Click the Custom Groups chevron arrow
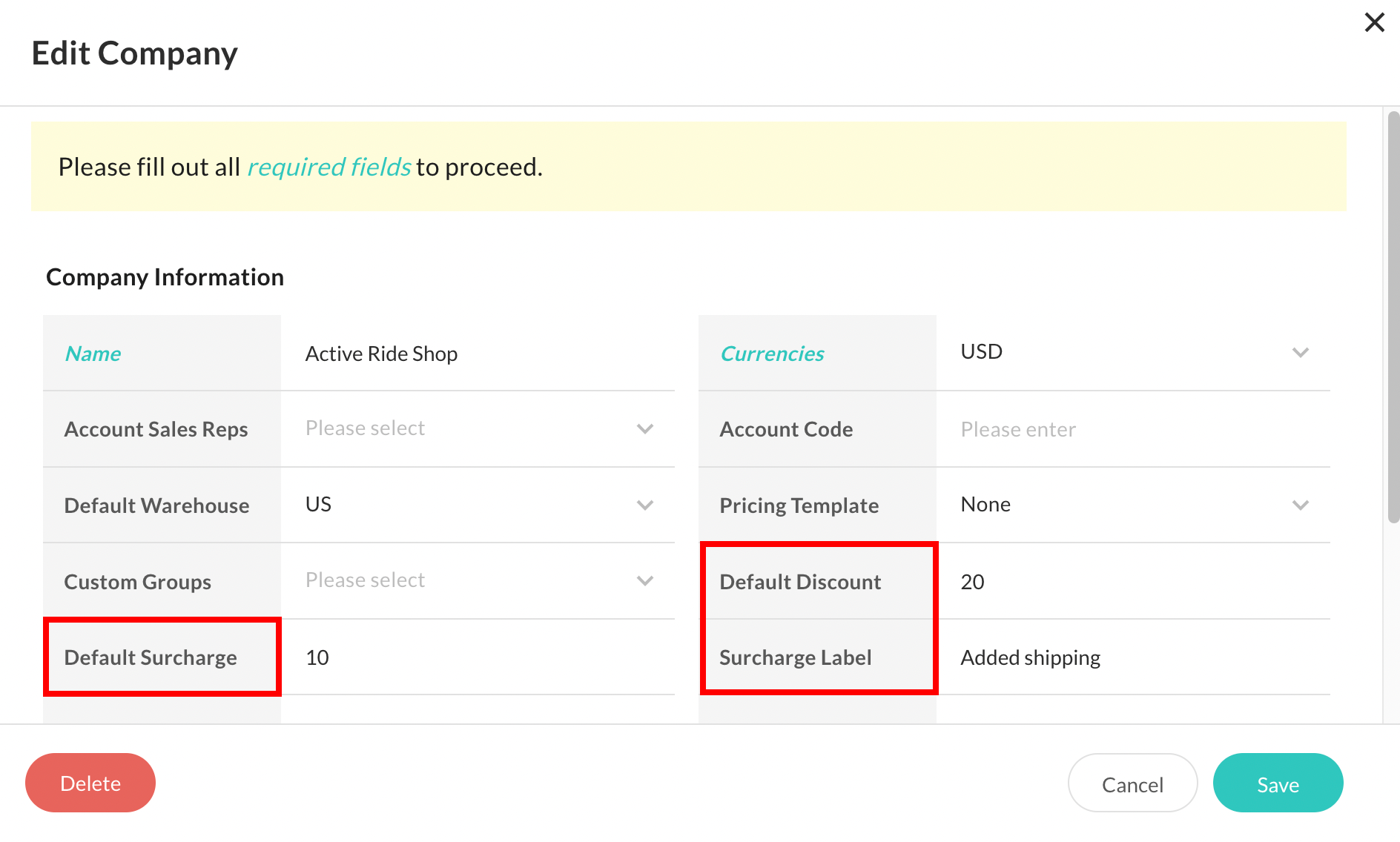 tap(644, 580)
